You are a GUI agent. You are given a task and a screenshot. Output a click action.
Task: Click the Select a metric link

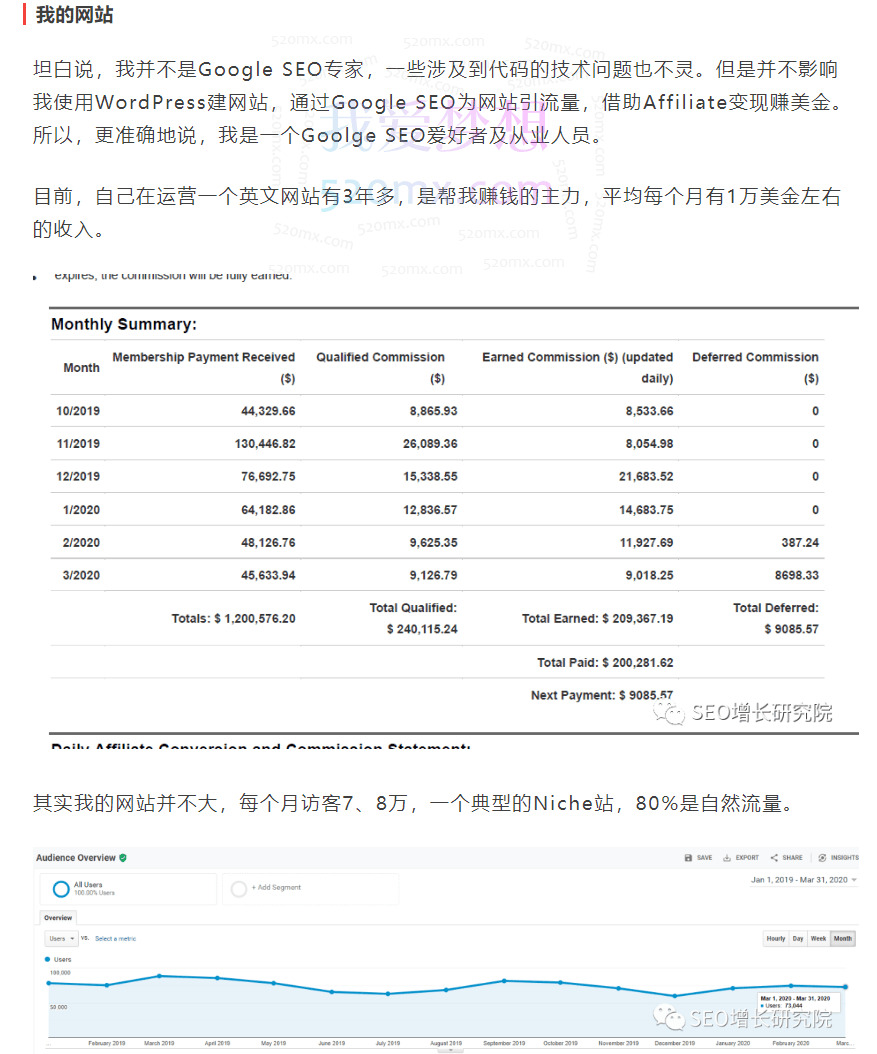pos(116,939)
